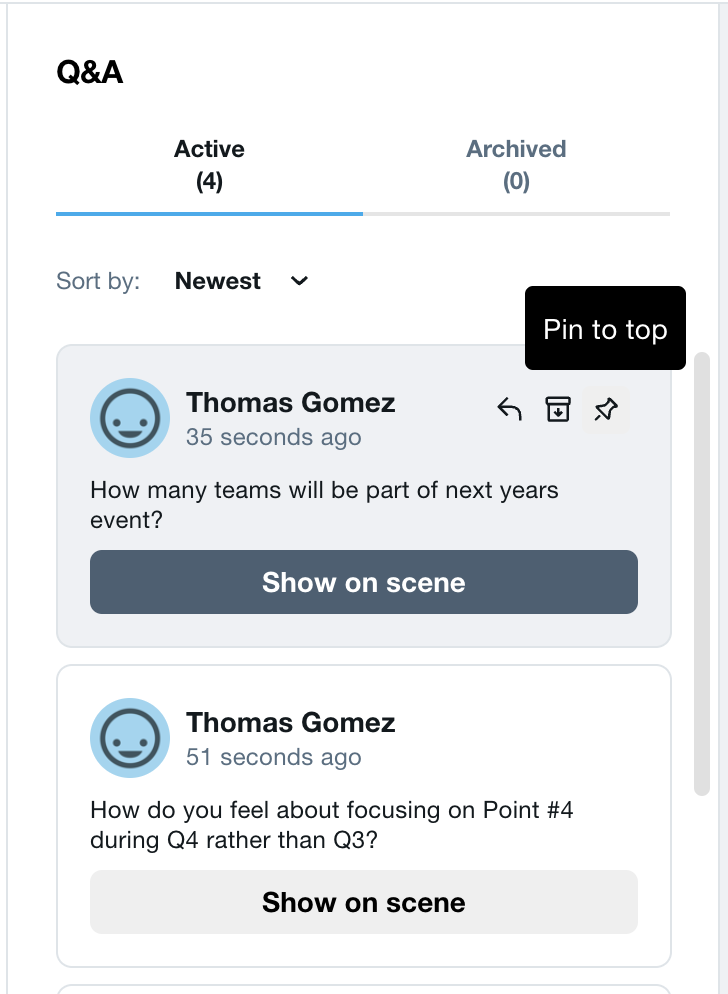Click Thomas Gomez avatar on 35 seconds question
Image resolution: width=728 pixels, height=994 pixels.
click(130, 418)
